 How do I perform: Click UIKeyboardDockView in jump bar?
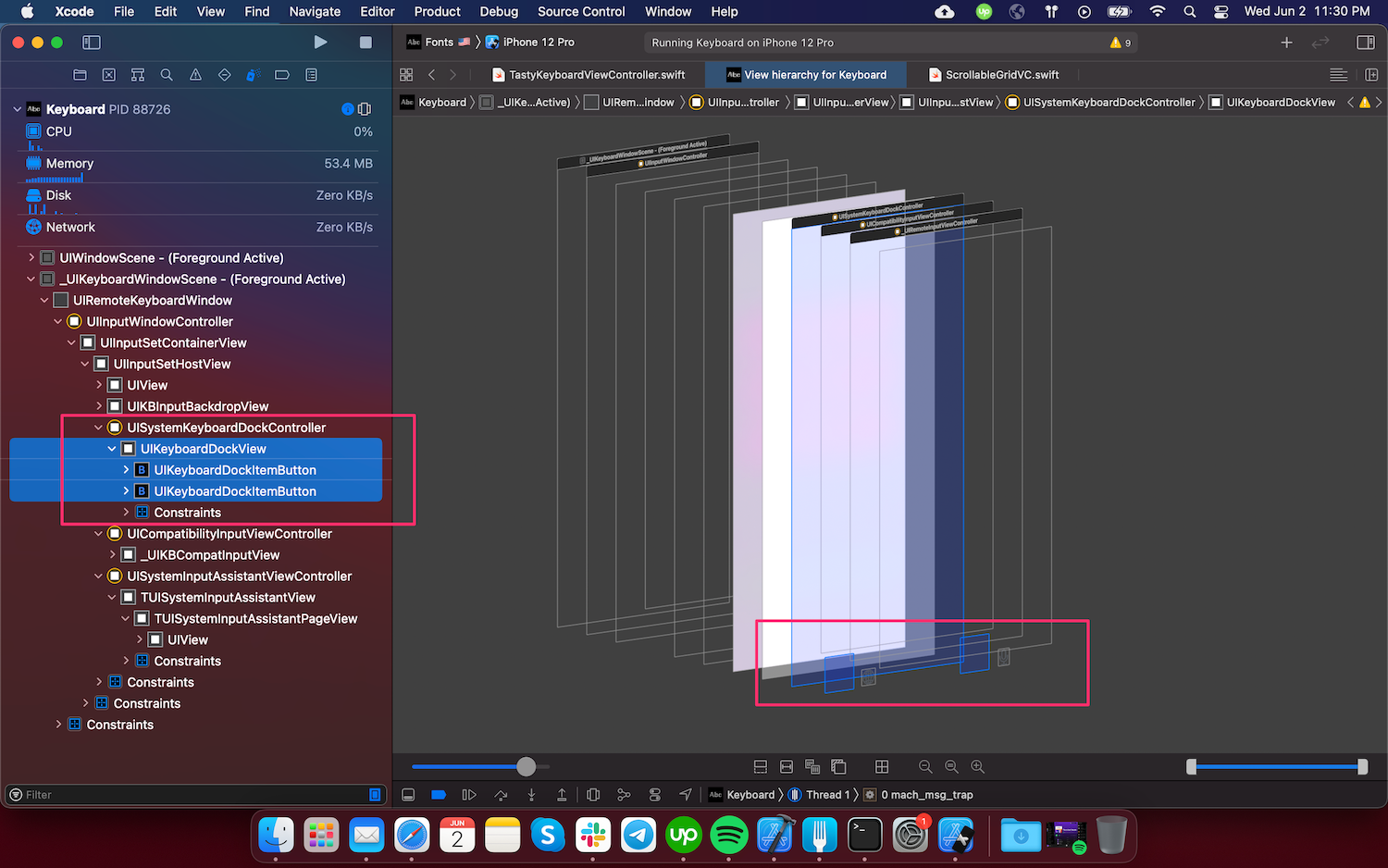(x=1272, y=103)
